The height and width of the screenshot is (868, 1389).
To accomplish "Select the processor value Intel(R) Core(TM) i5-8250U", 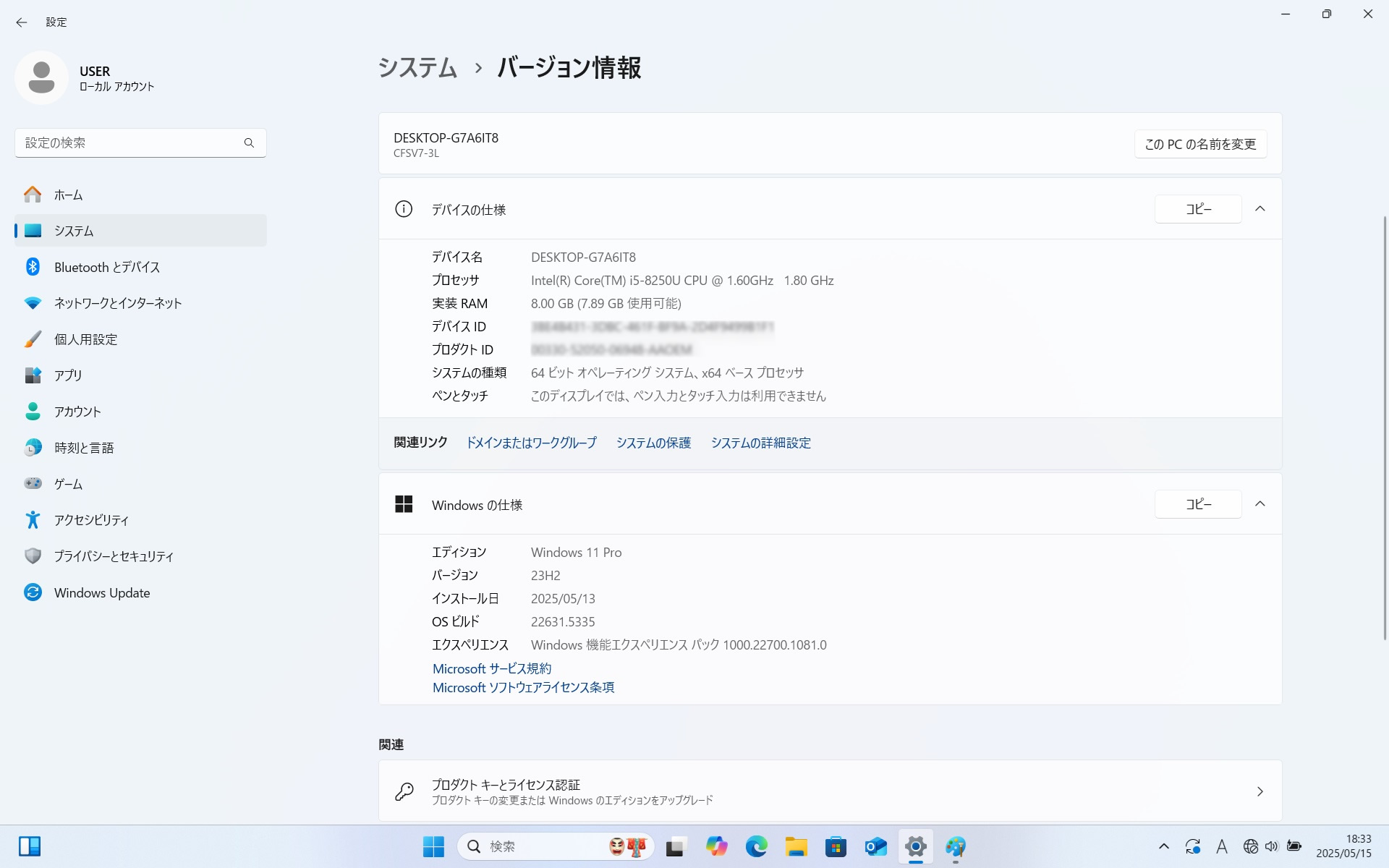I will pyautogui.click(x=682, y=281).
